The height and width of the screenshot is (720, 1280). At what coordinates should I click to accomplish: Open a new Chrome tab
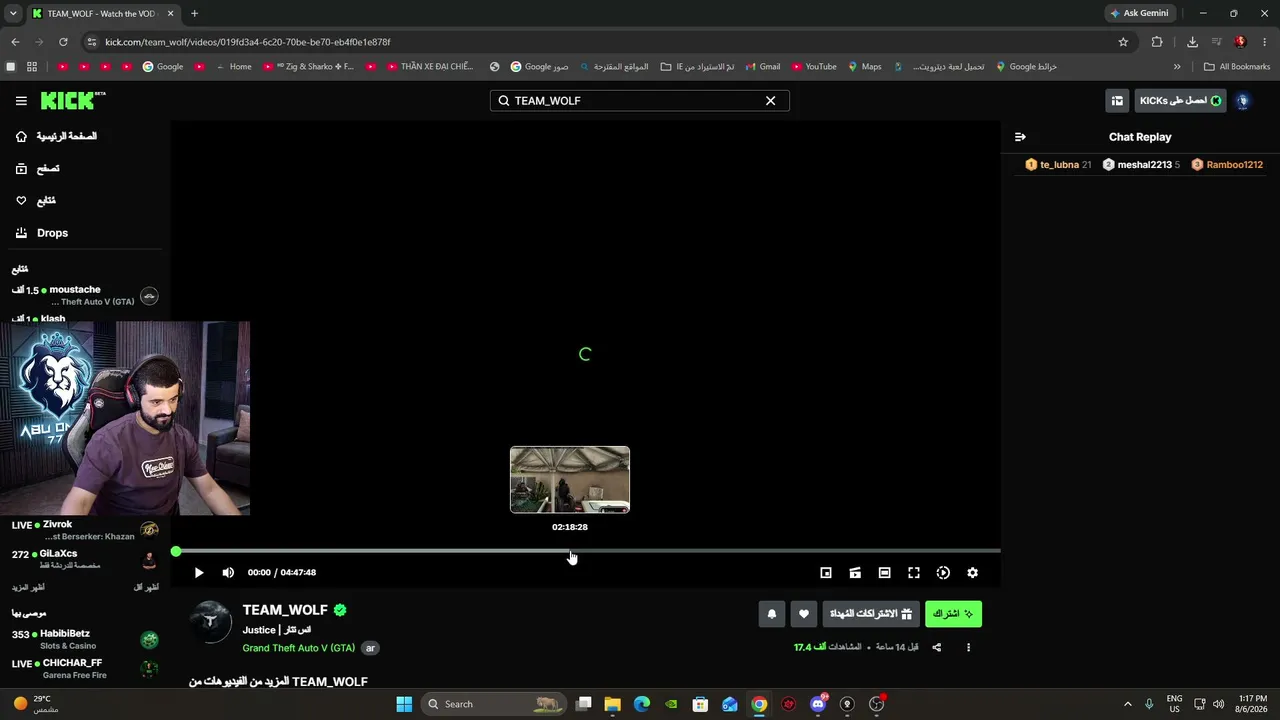point(194,14)
